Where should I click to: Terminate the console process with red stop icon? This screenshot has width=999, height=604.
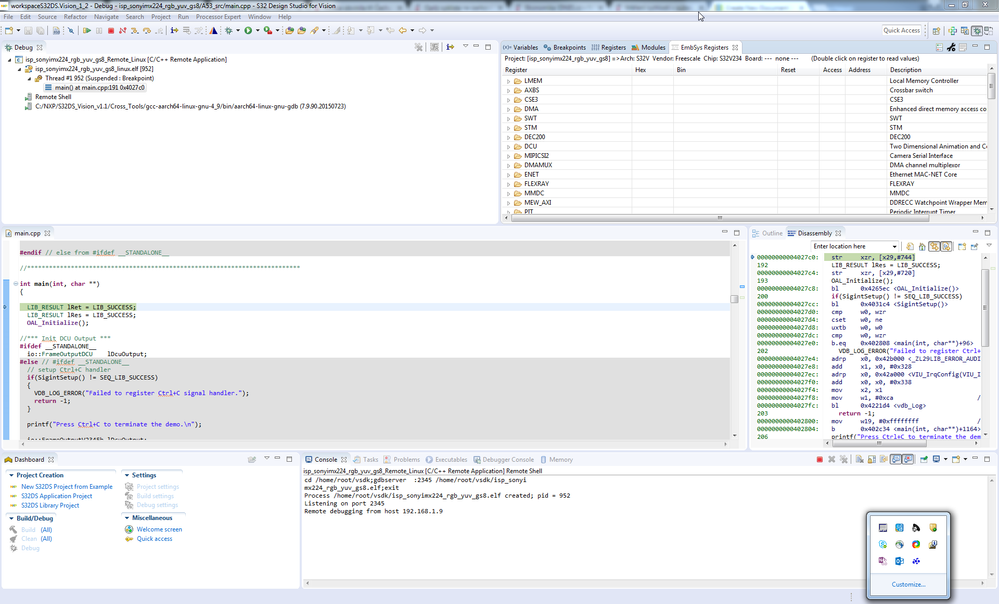(820, 459)
